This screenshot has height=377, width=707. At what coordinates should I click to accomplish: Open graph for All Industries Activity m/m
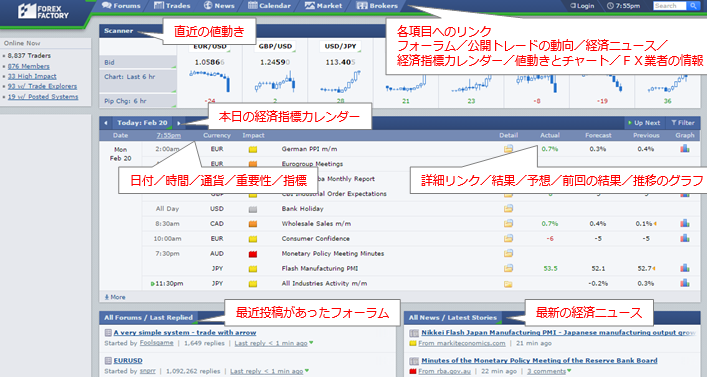pos(685,283)
